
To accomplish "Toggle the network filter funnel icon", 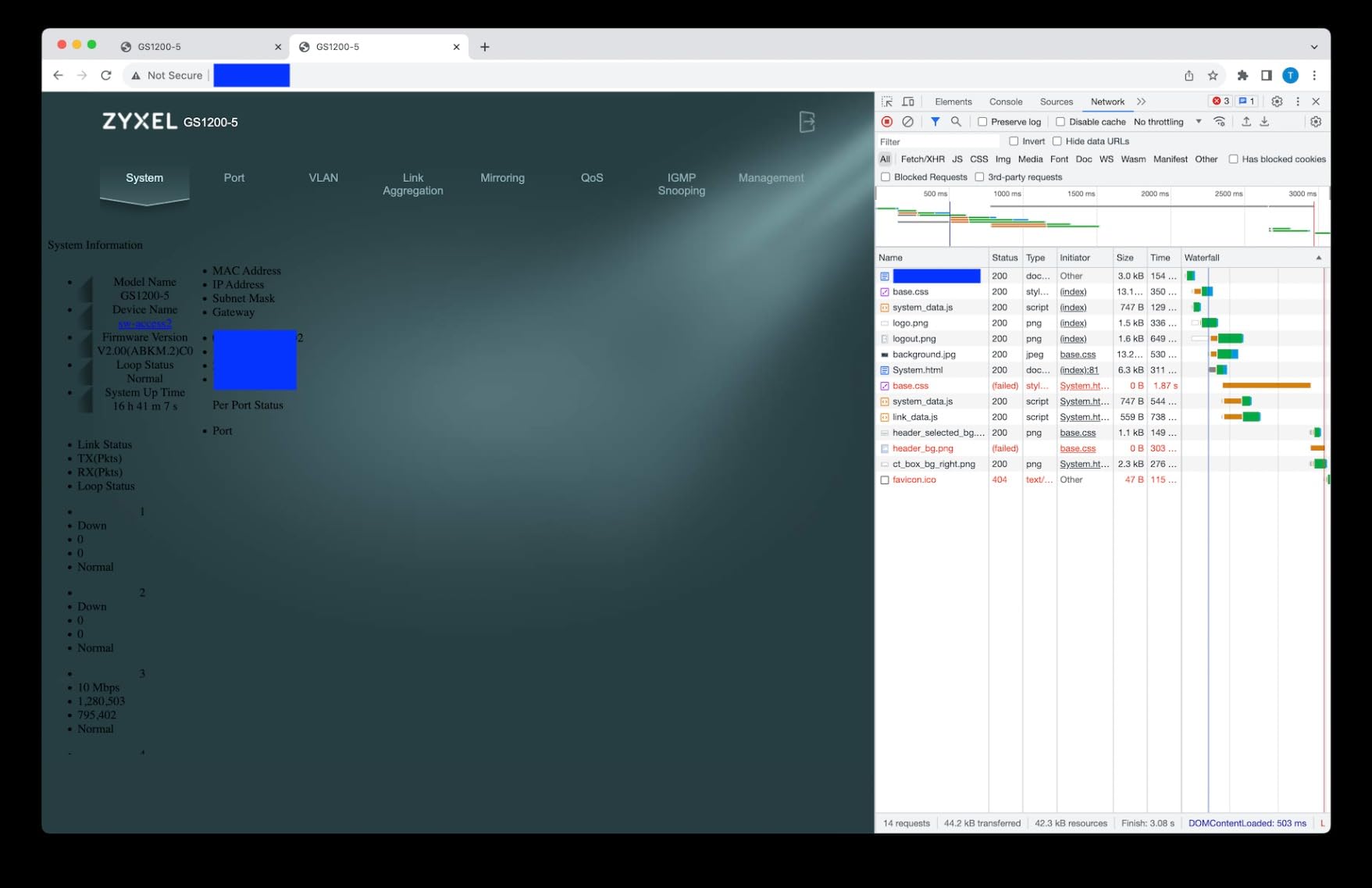I will 935,122.
